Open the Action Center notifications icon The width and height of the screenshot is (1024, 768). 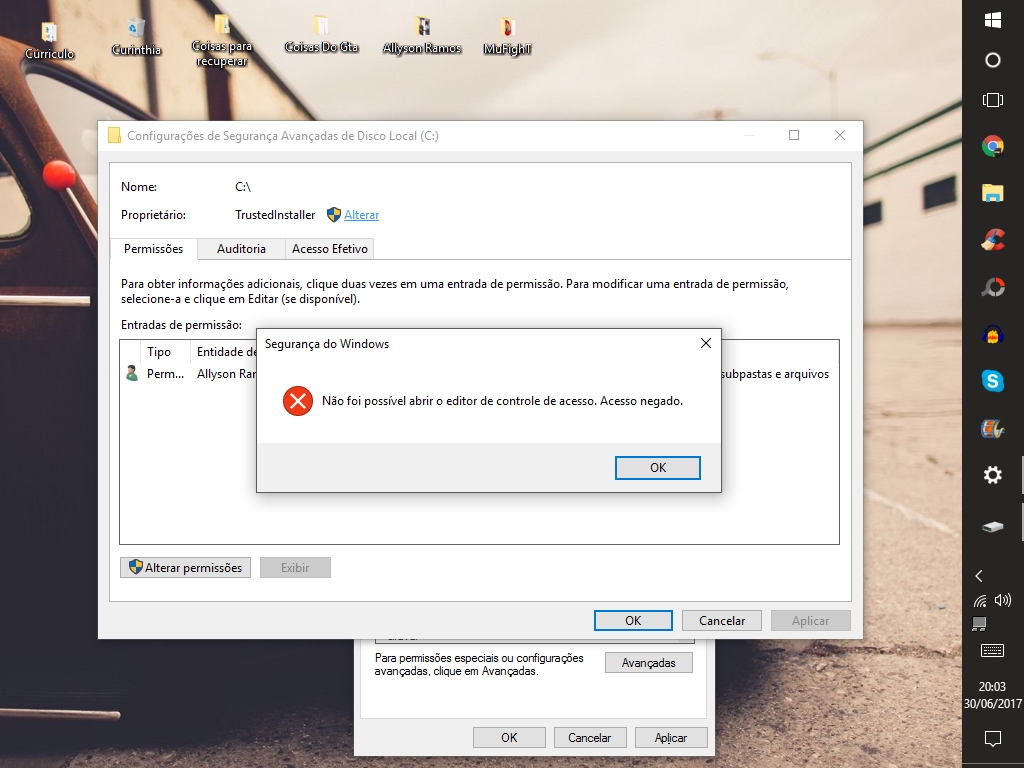[x=993, y=739]
